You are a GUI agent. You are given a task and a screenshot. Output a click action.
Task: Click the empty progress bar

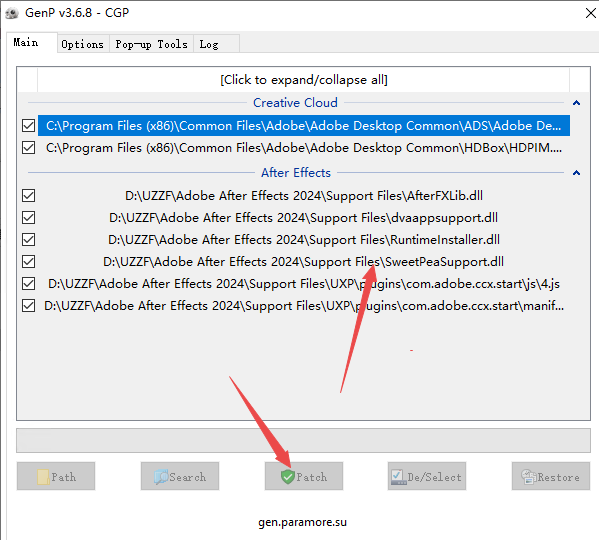pyautogui.click(x=303, y=440)
